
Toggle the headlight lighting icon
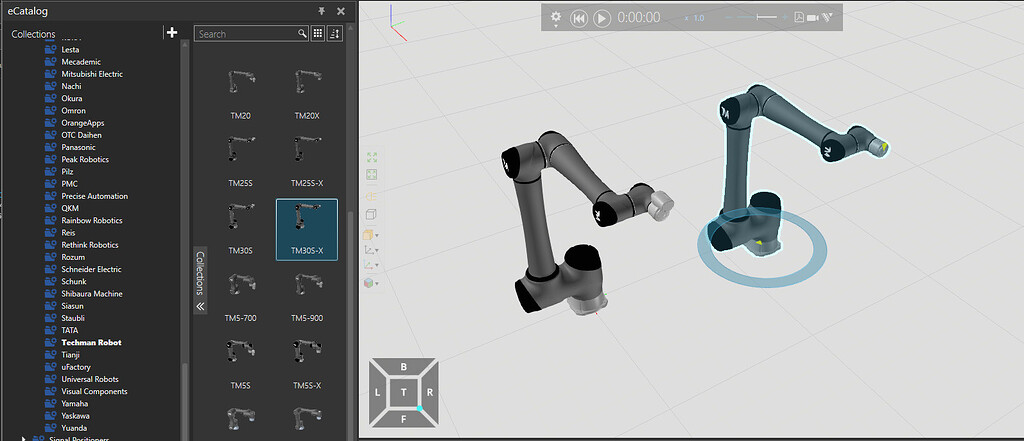tap(372, 196)
